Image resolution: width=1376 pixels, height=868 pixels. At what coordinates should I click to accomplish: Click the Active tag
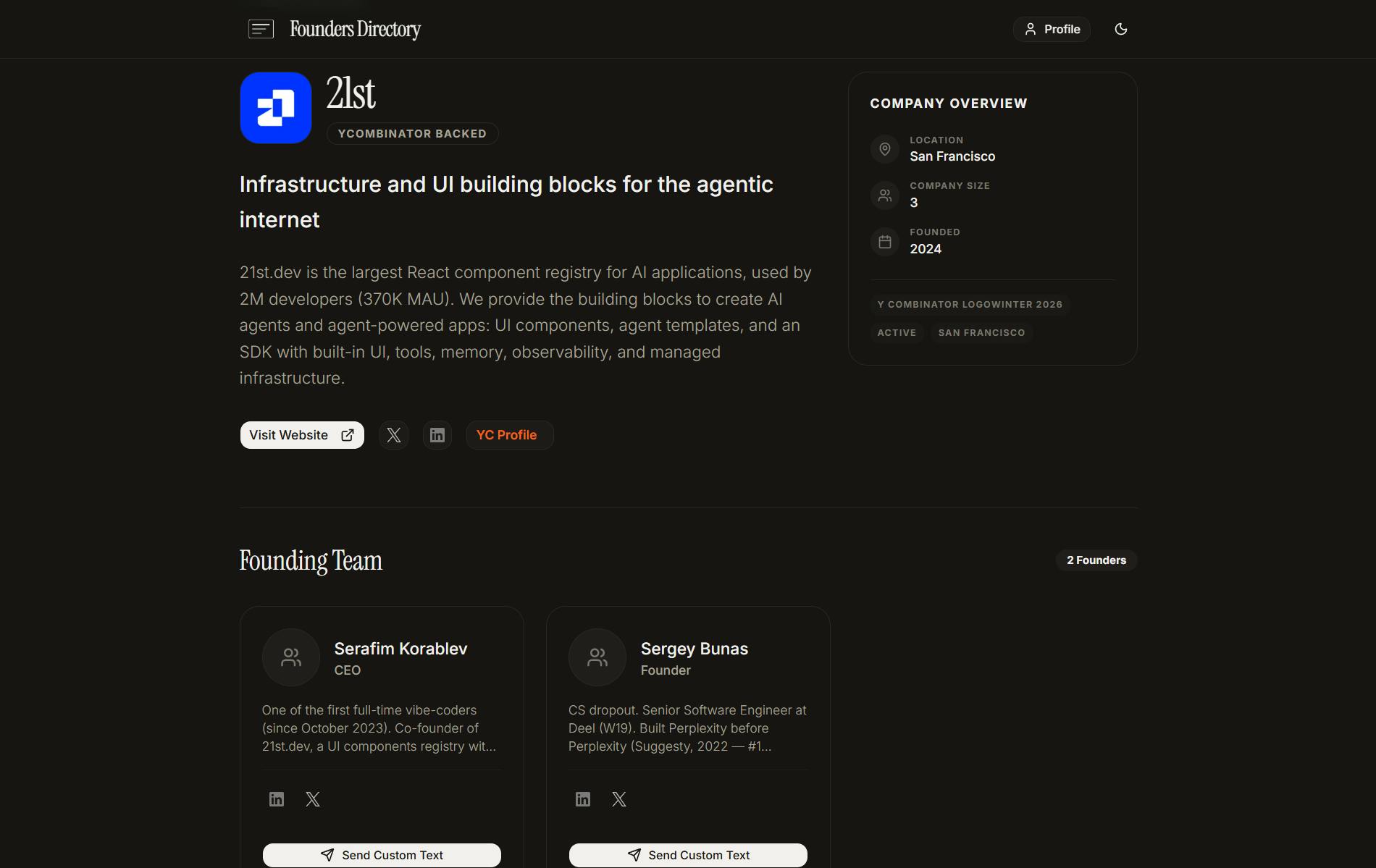pos(897,333)
